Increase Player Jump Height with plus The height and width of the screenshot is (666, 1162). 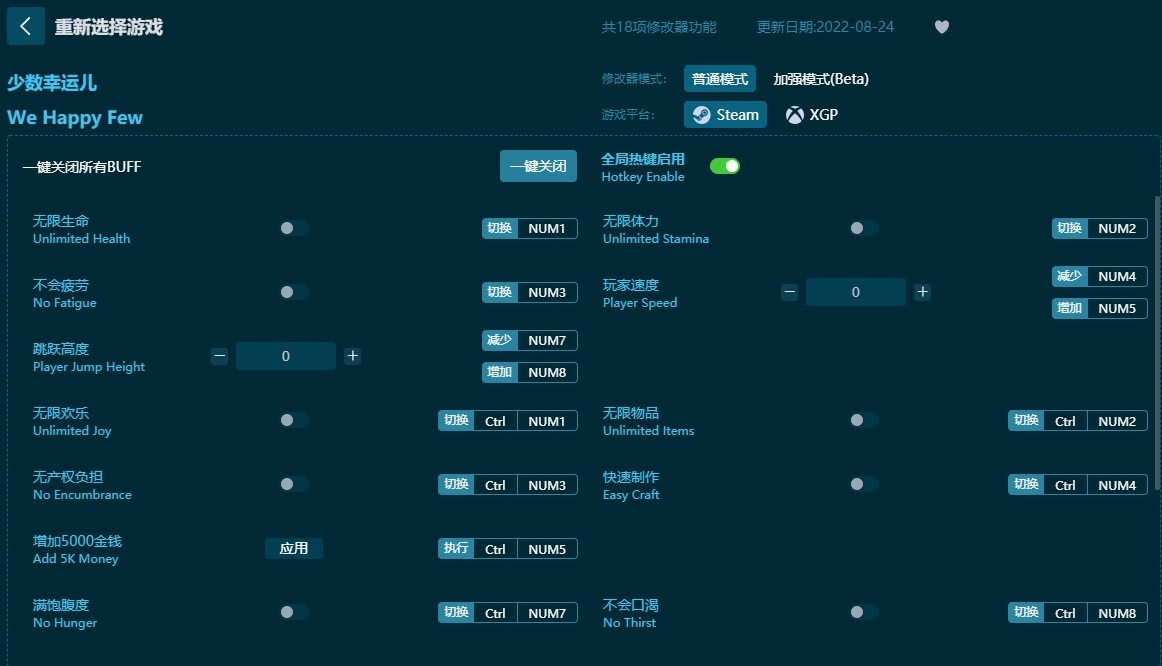click(353, 356)
